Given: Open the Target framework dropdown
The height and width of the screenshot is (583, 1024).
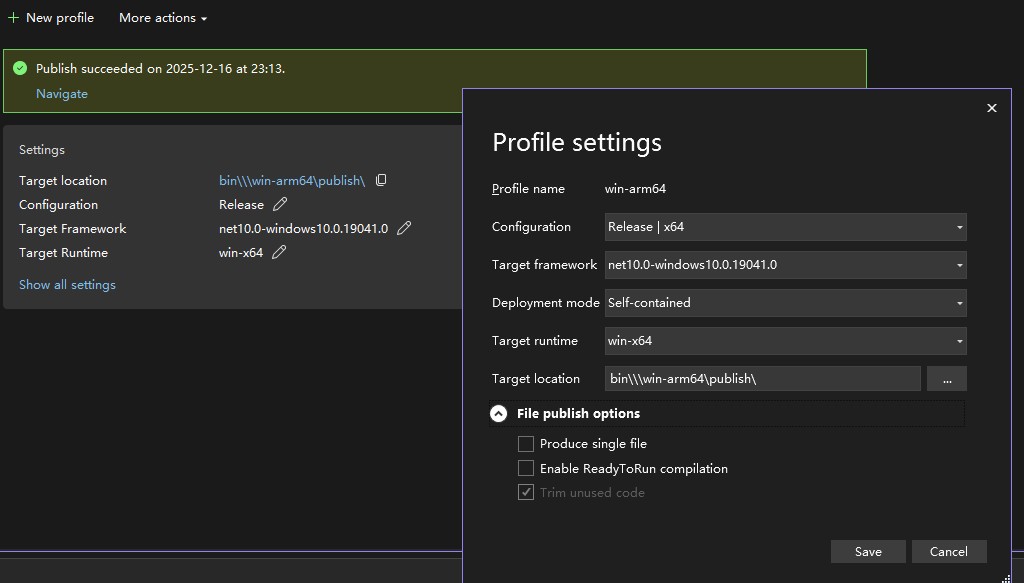Looking at the screenshot, I should (785, 265).
